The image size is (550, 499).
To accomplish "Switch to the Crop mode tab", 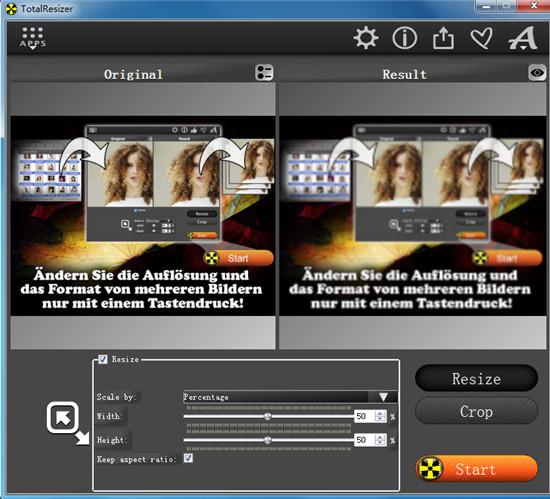I will click(x=476, y=411).
